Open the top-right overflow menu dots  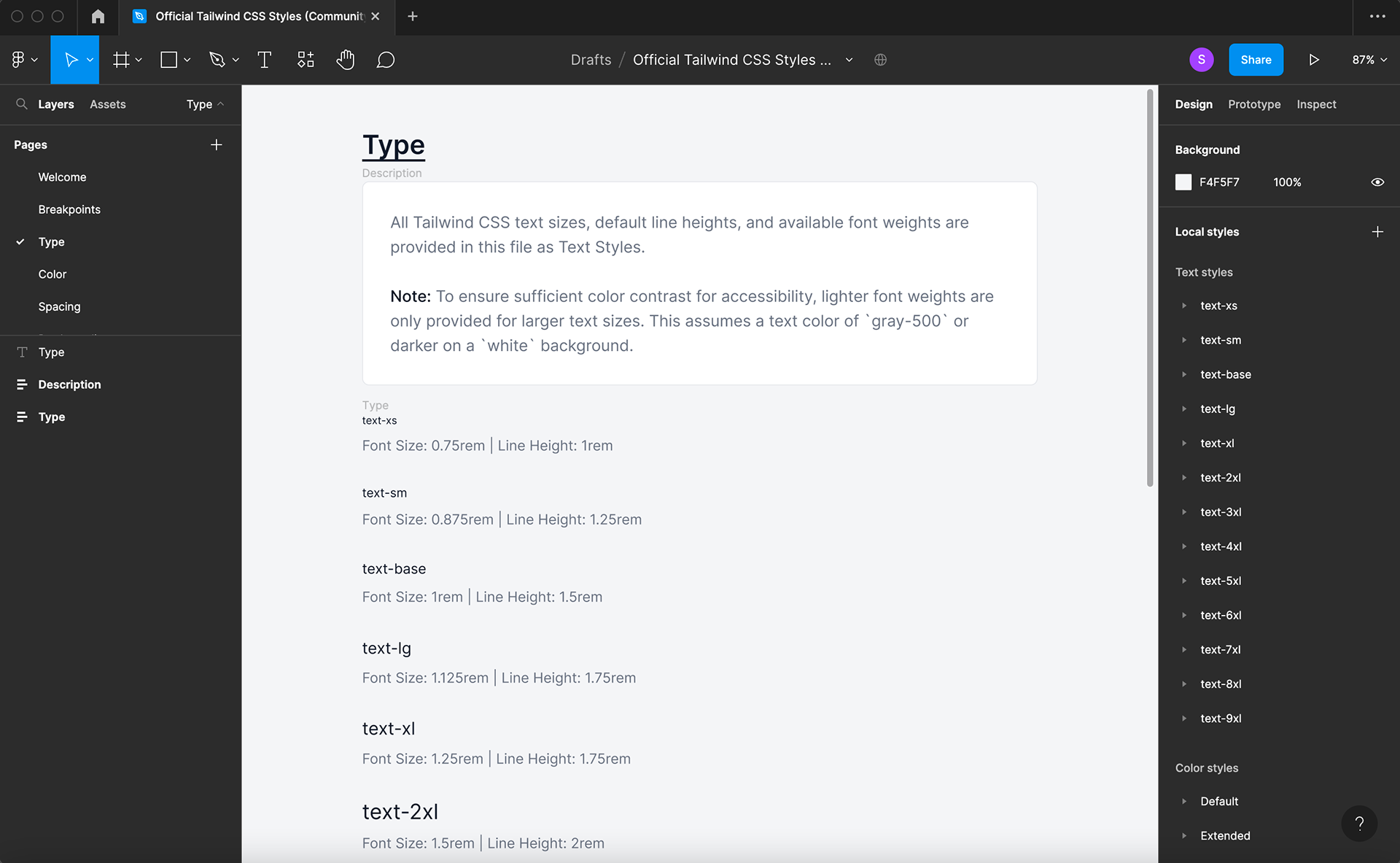point(1377,16)
